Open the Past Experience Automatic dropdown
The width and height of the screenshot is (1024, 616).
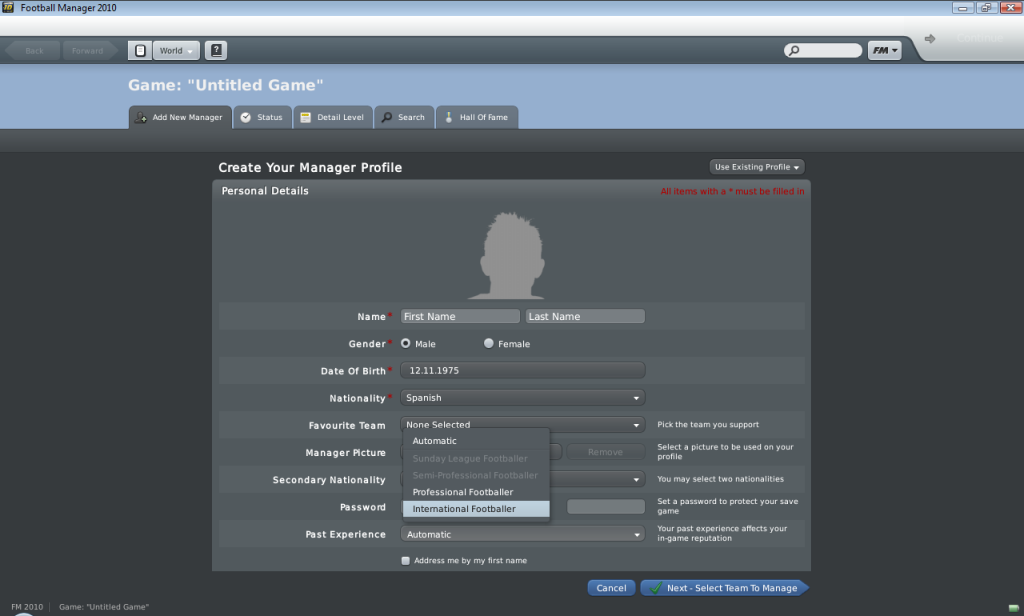pyautogui.click(x=522, y=534)
